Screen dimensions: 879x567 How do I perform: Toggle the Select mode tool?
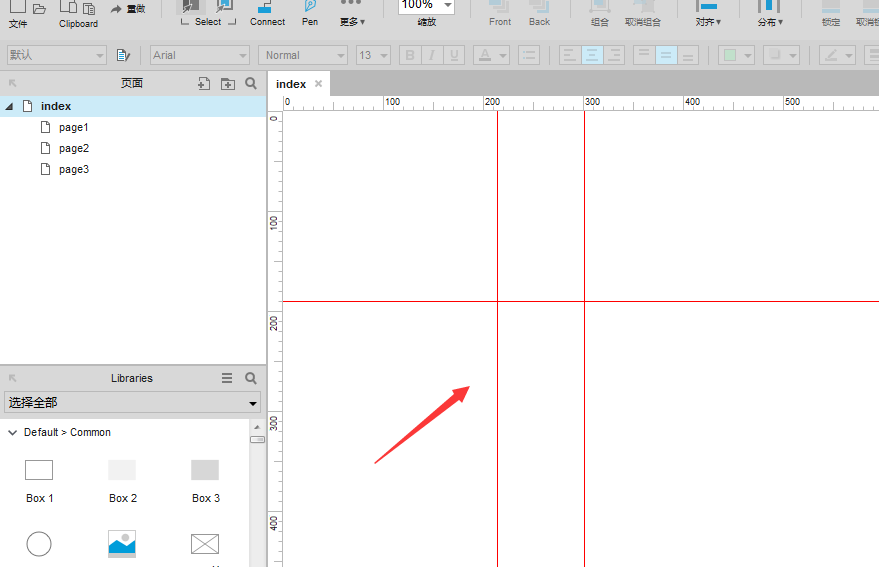click(x=208, y=13)
